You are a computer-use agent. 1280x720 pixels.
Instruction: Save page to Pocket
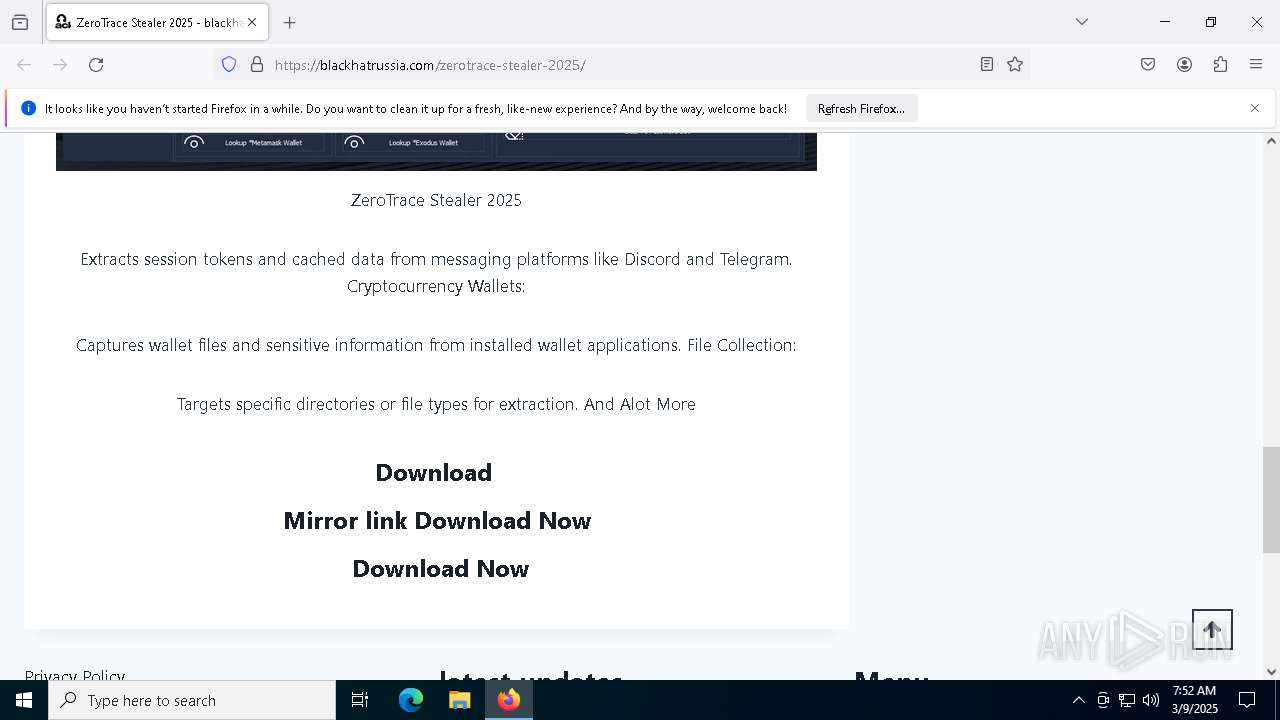pos(1148,65)
